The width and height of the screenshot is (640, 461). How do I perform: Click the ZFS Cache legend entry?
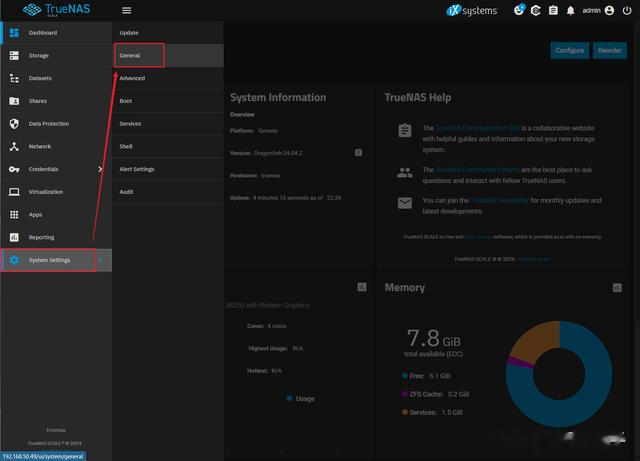click(436, 394)
